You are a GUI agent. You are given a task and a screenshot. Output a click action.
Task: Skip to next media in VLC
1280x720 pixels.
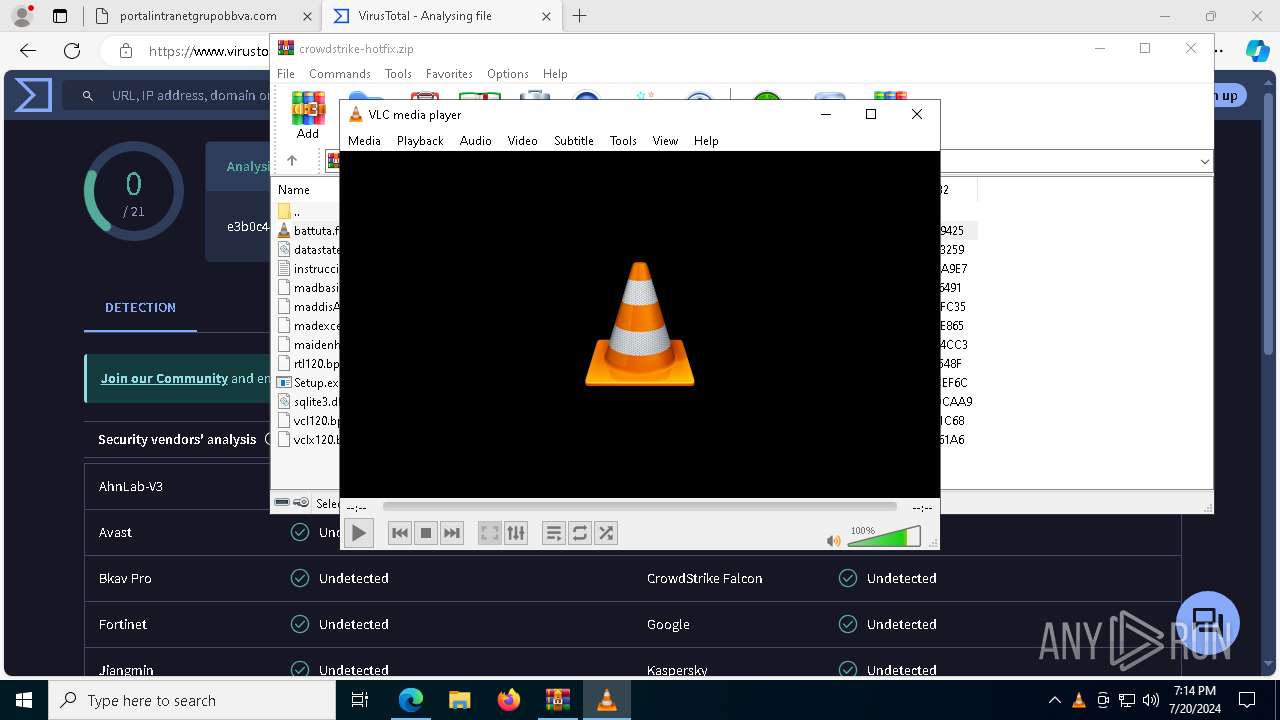(x=452, y=533)
